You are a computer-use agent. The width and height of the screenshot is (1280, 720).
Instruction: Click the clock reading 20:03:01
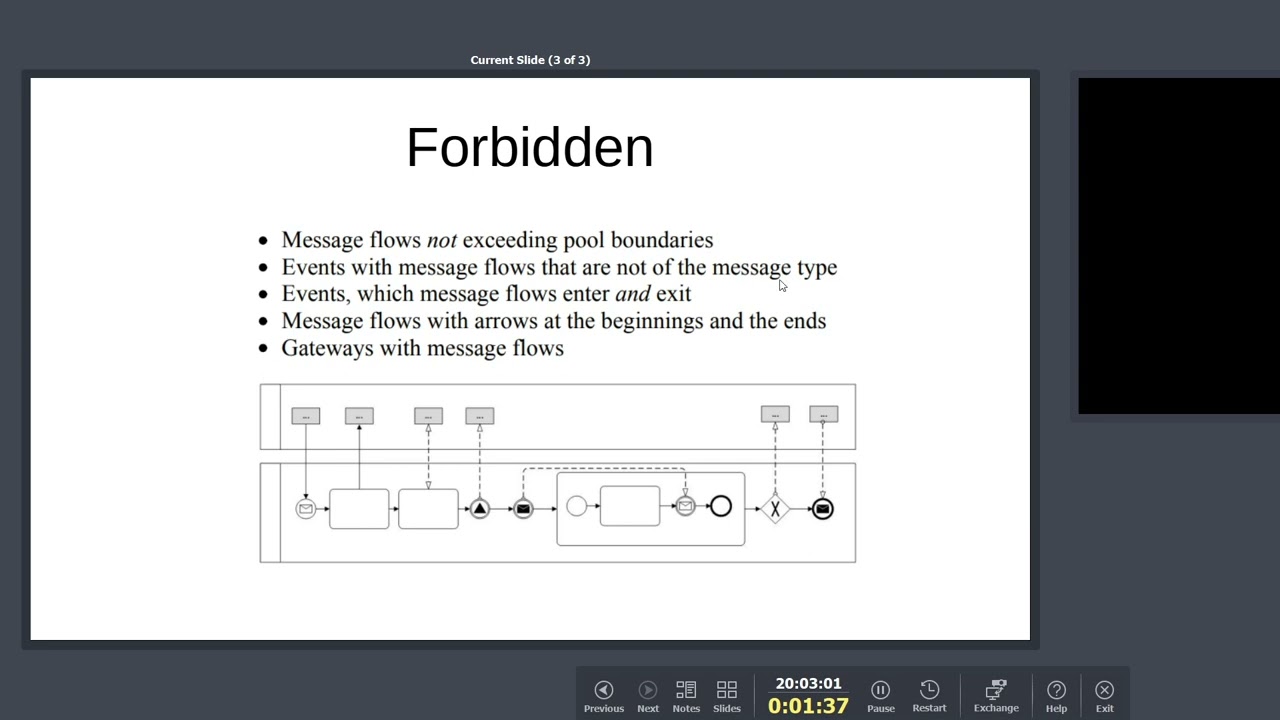[808, 684]
